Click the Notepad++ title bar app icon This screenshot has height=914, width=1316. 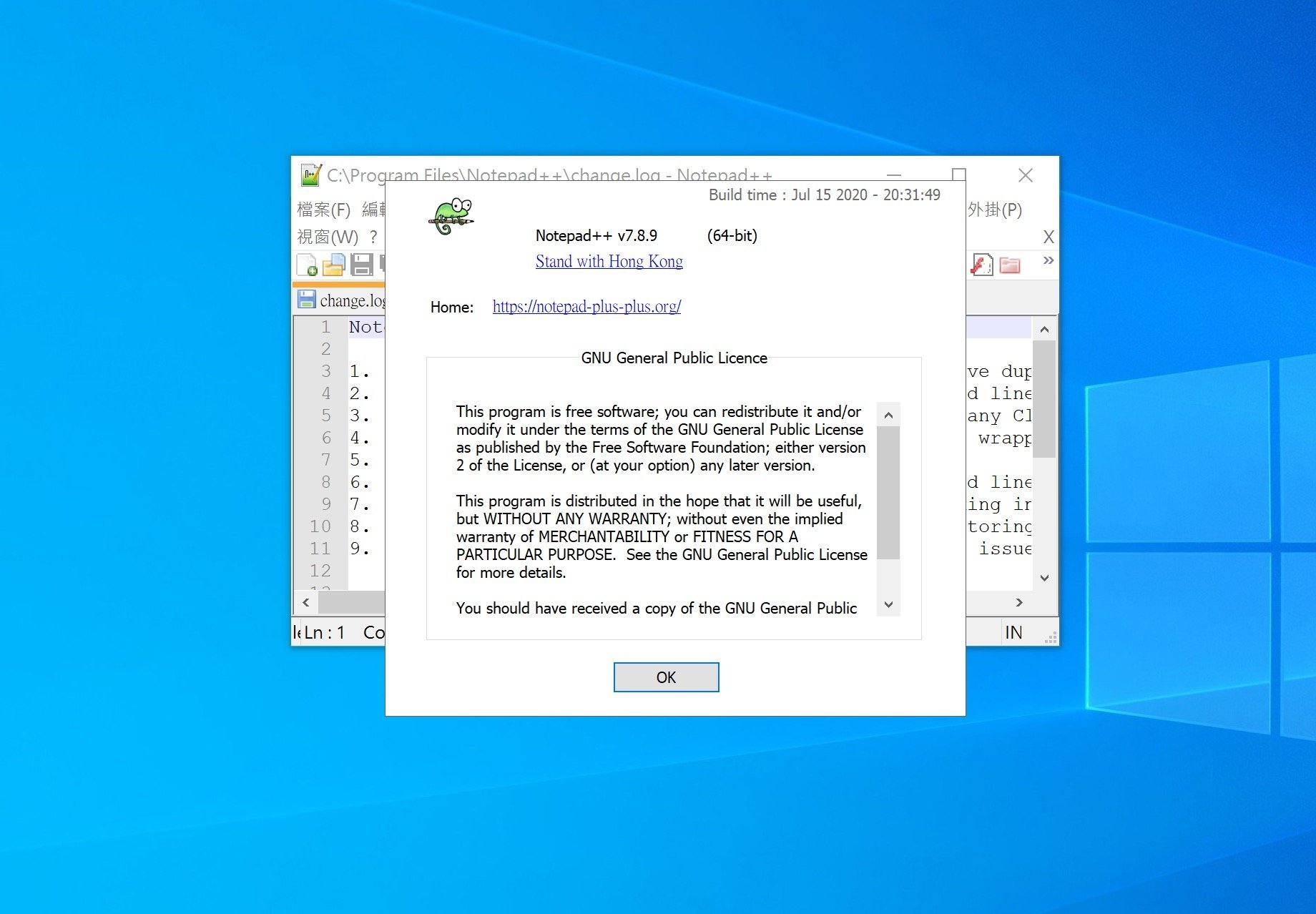[x=311, y=175]
